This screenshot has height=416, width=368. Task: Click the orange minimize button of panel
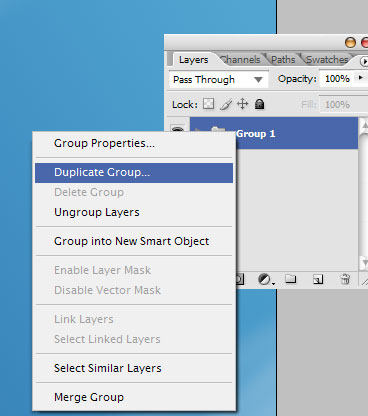click(x=350, y=43)
